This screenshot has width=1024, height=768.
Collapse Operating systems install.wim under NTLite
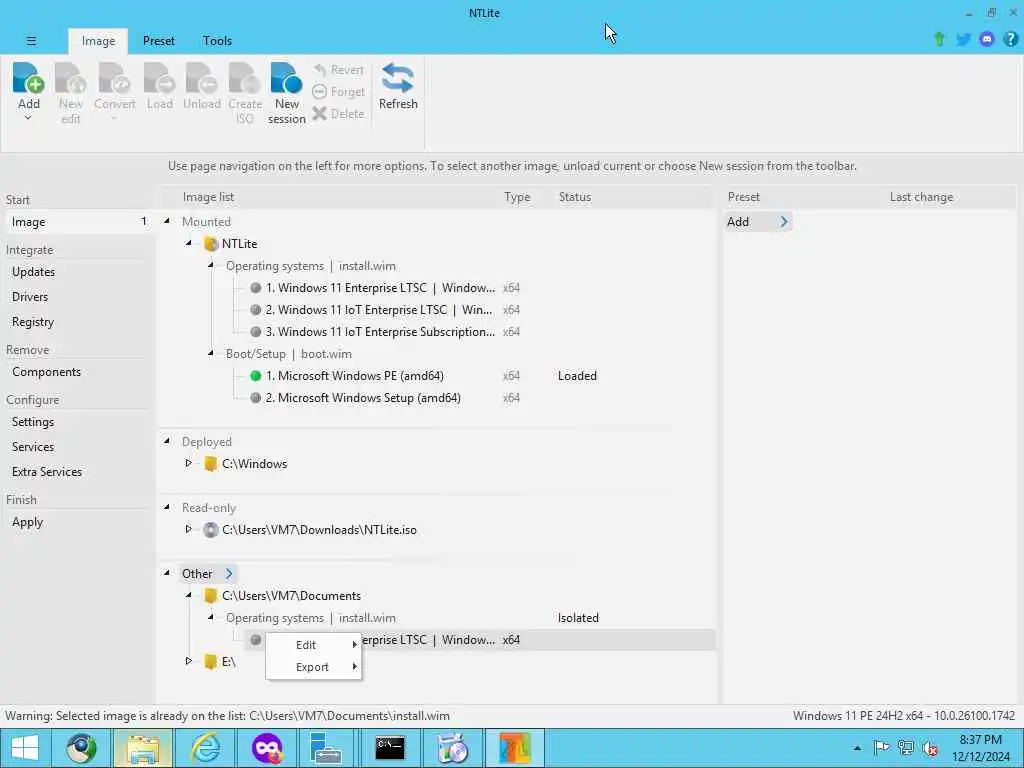(210, 265)
